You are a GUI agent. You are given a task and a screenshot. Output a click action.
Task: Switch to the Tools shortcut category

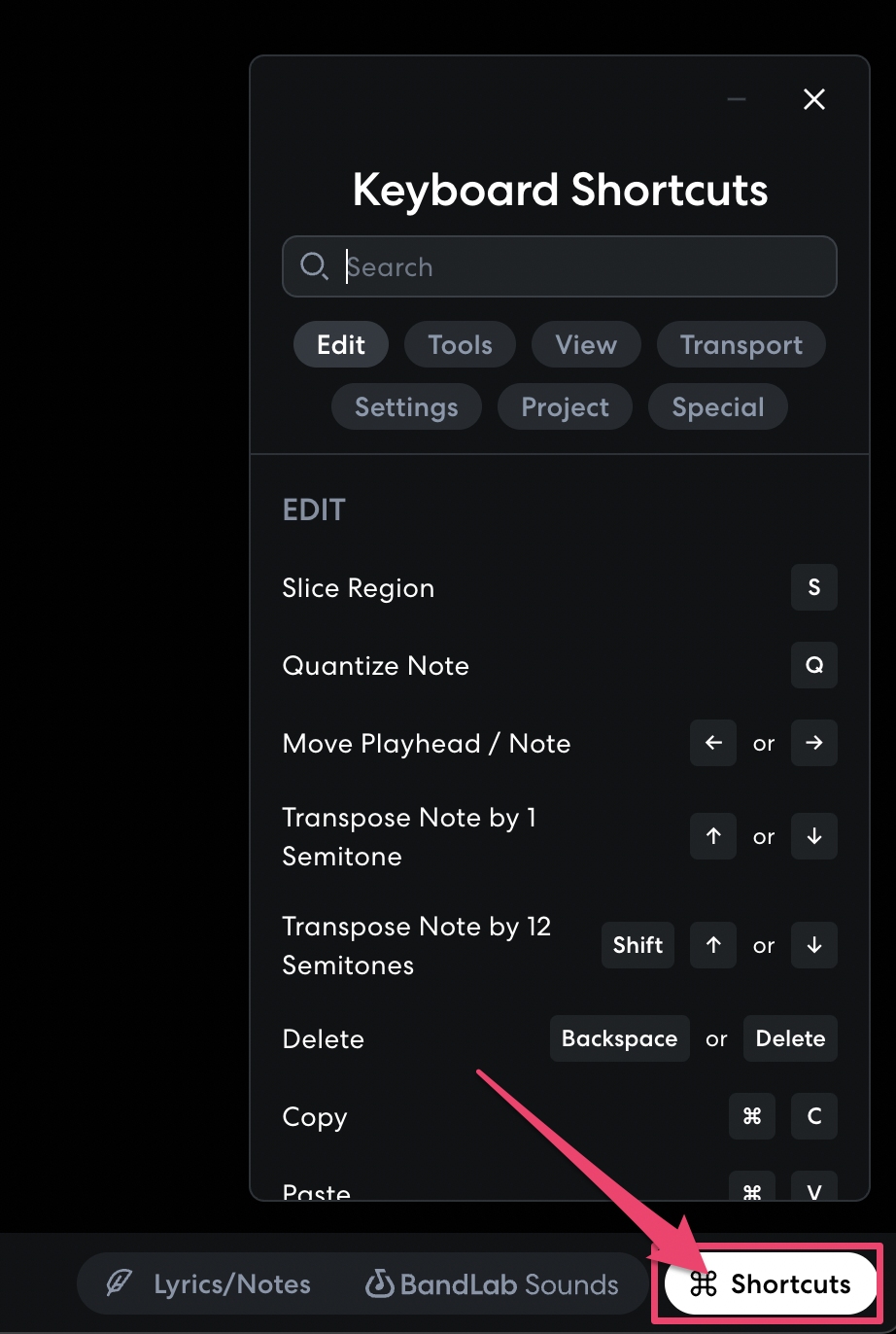point(460,345)
